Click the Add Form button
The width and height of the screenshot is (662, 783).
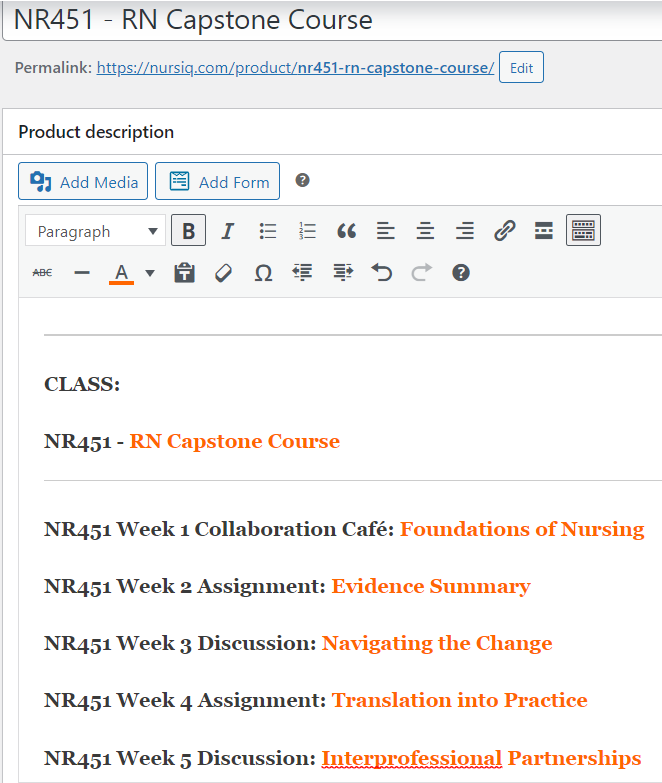click(x=217, y=182)
